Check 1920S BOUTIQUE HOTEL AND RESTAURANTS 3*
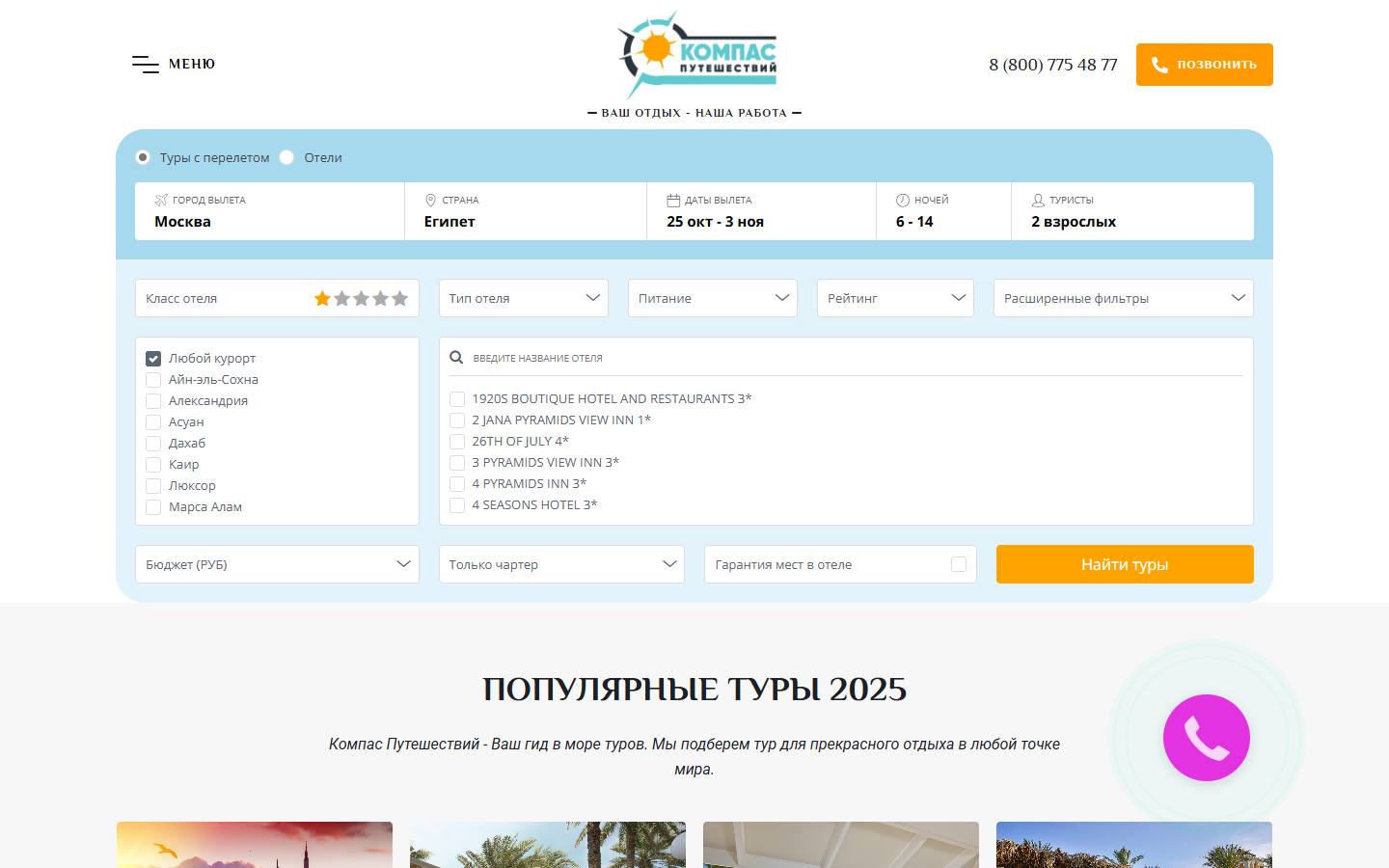 457,398
